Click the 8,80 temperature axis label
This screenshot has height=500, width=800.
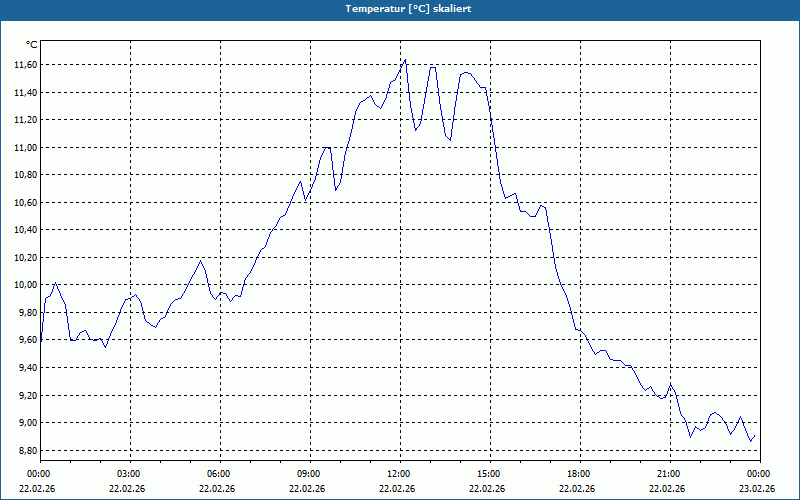[28, 450]
